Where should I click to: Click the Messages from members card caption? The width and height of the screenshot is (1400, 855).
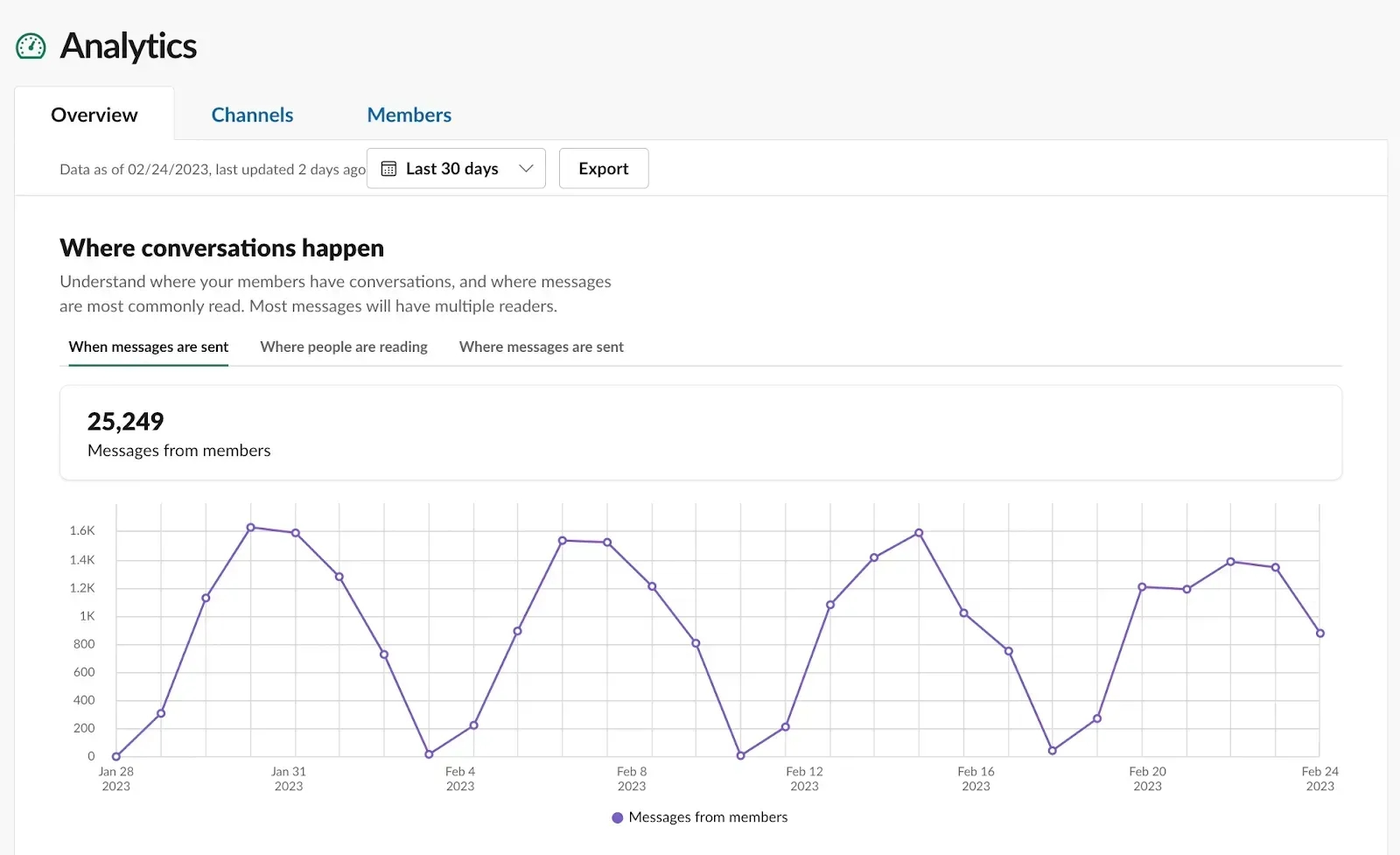coord(178,451)
